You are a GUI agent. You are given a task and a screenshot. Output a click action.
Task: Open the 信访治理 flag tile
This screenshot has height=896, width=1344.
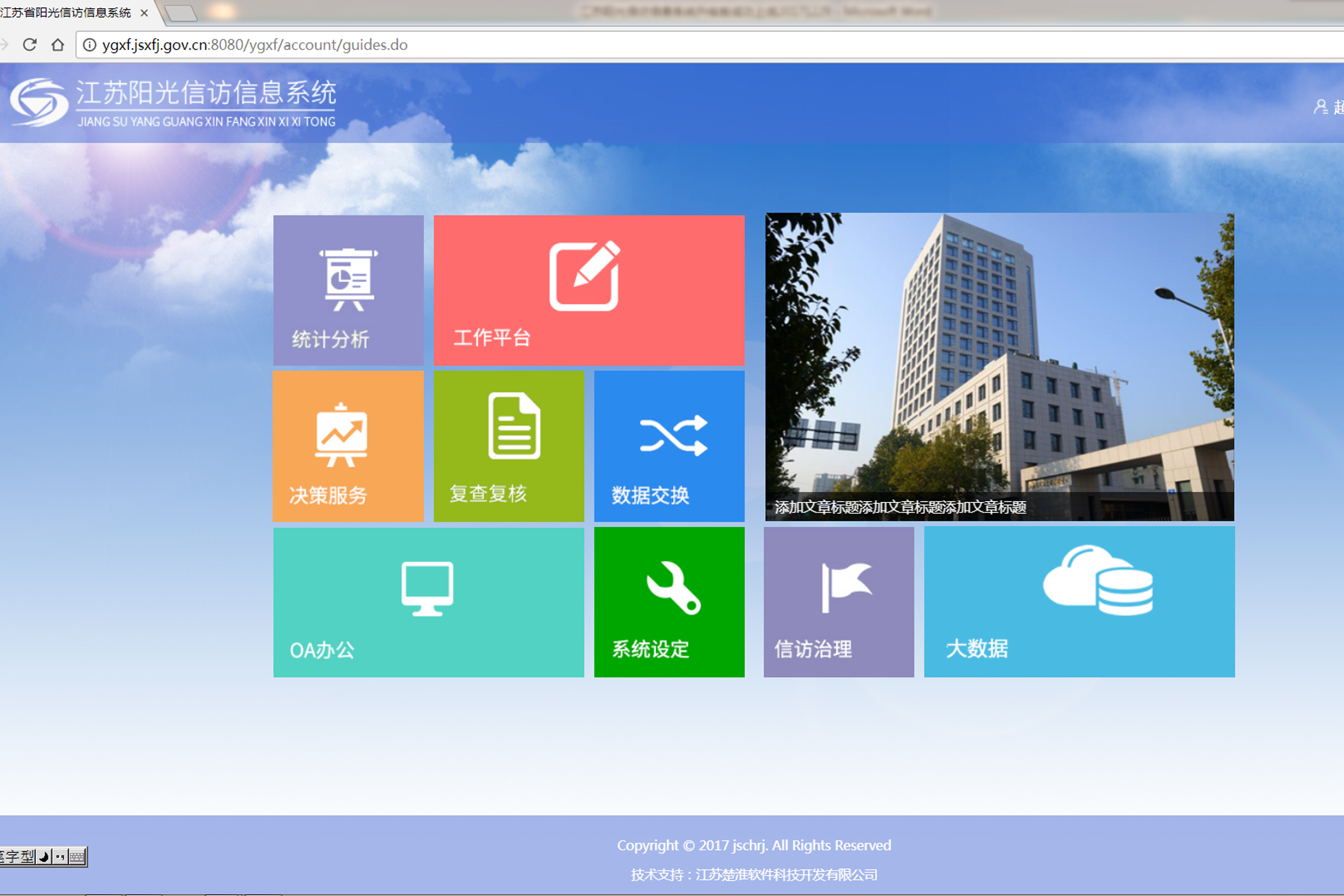838,602
